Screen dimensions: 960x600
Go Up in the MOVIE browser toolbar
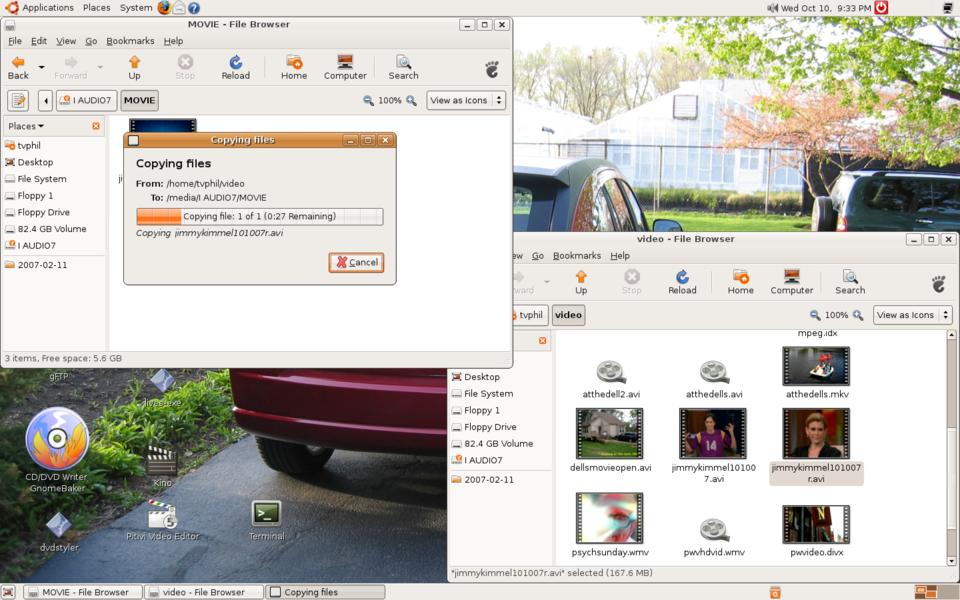pos(134,67)
